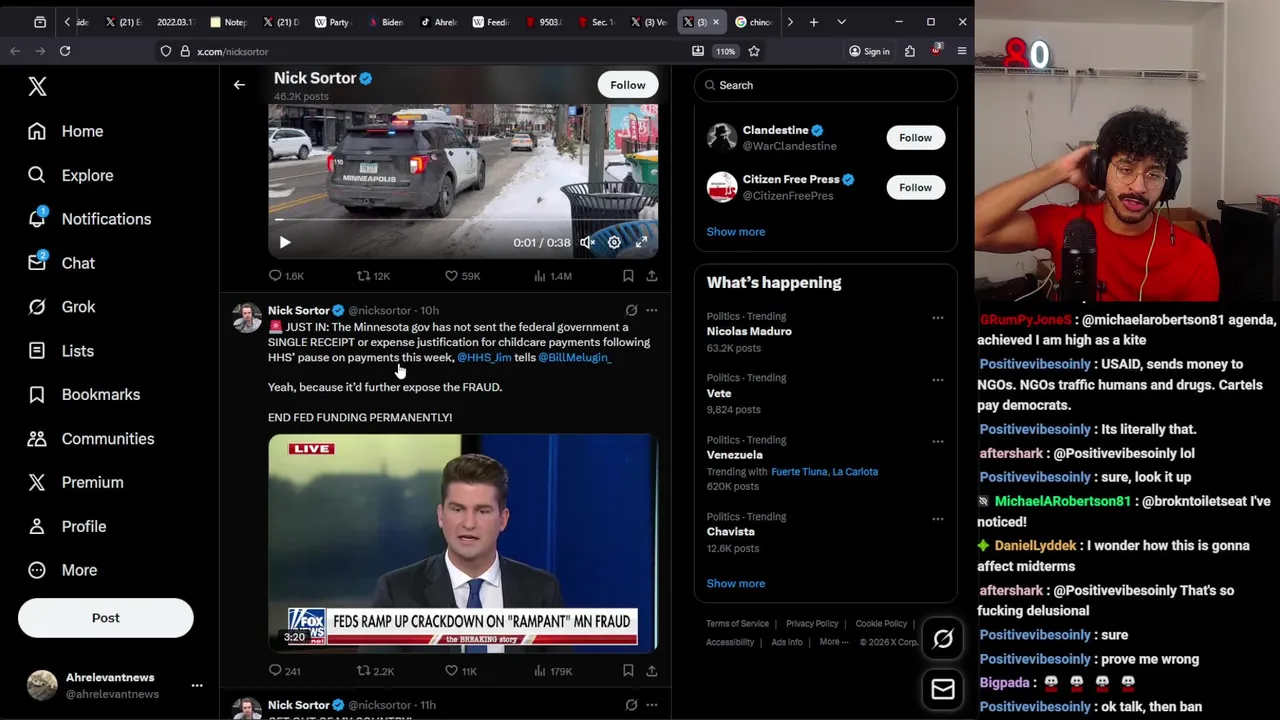
Task: Open more options for Venezuela trend
Action: (938, 441)
